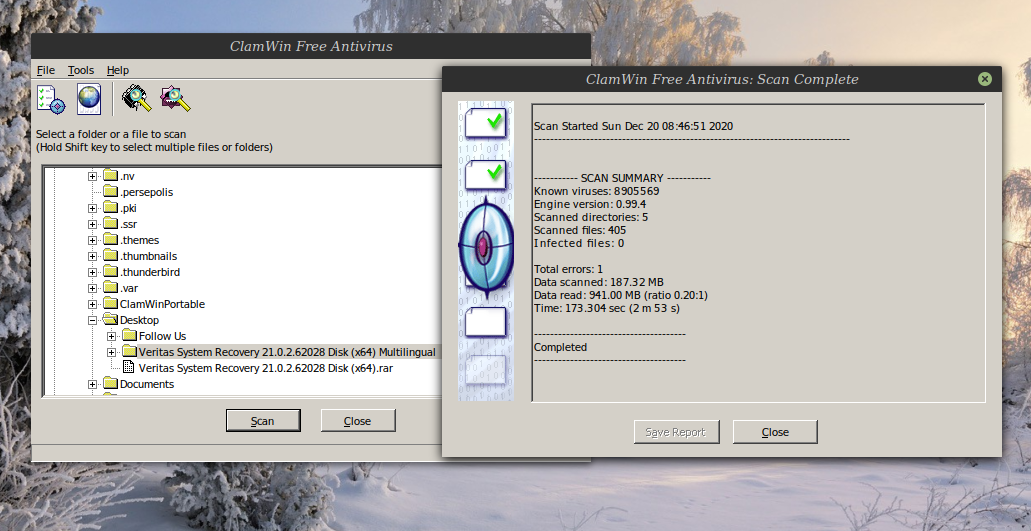The height and width of the screenshot is (531, 1031).
Task: Open the Preferences toolbar icon with checklist
Action: [x=51, y=99]
